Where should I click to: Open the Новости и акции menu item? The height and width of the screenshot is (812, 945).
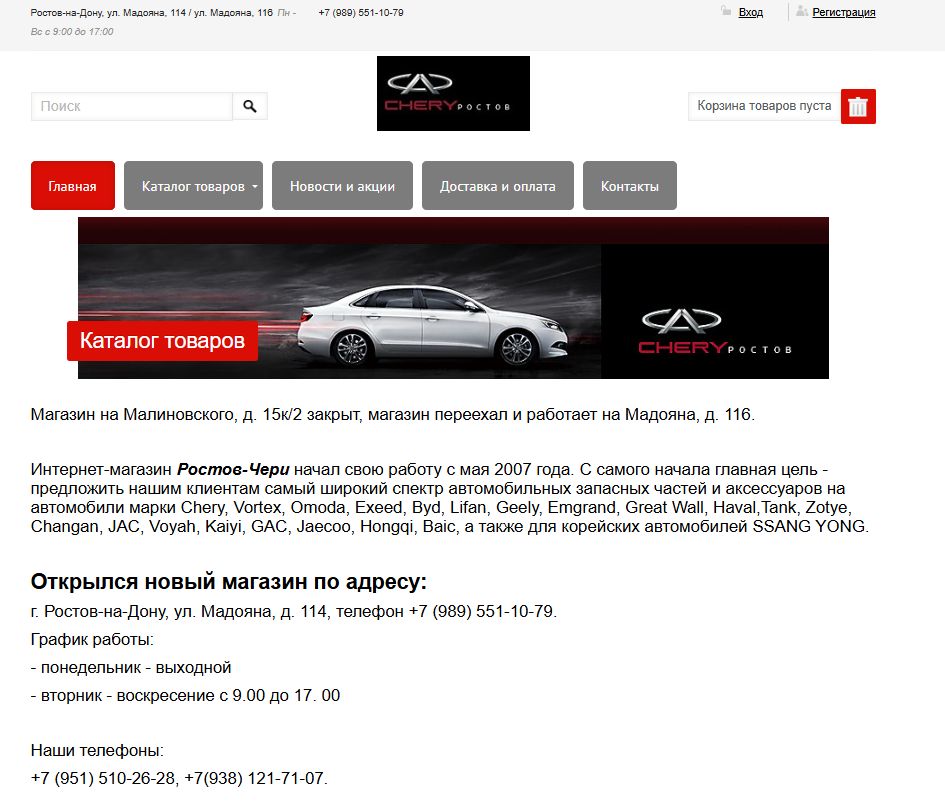342,186
